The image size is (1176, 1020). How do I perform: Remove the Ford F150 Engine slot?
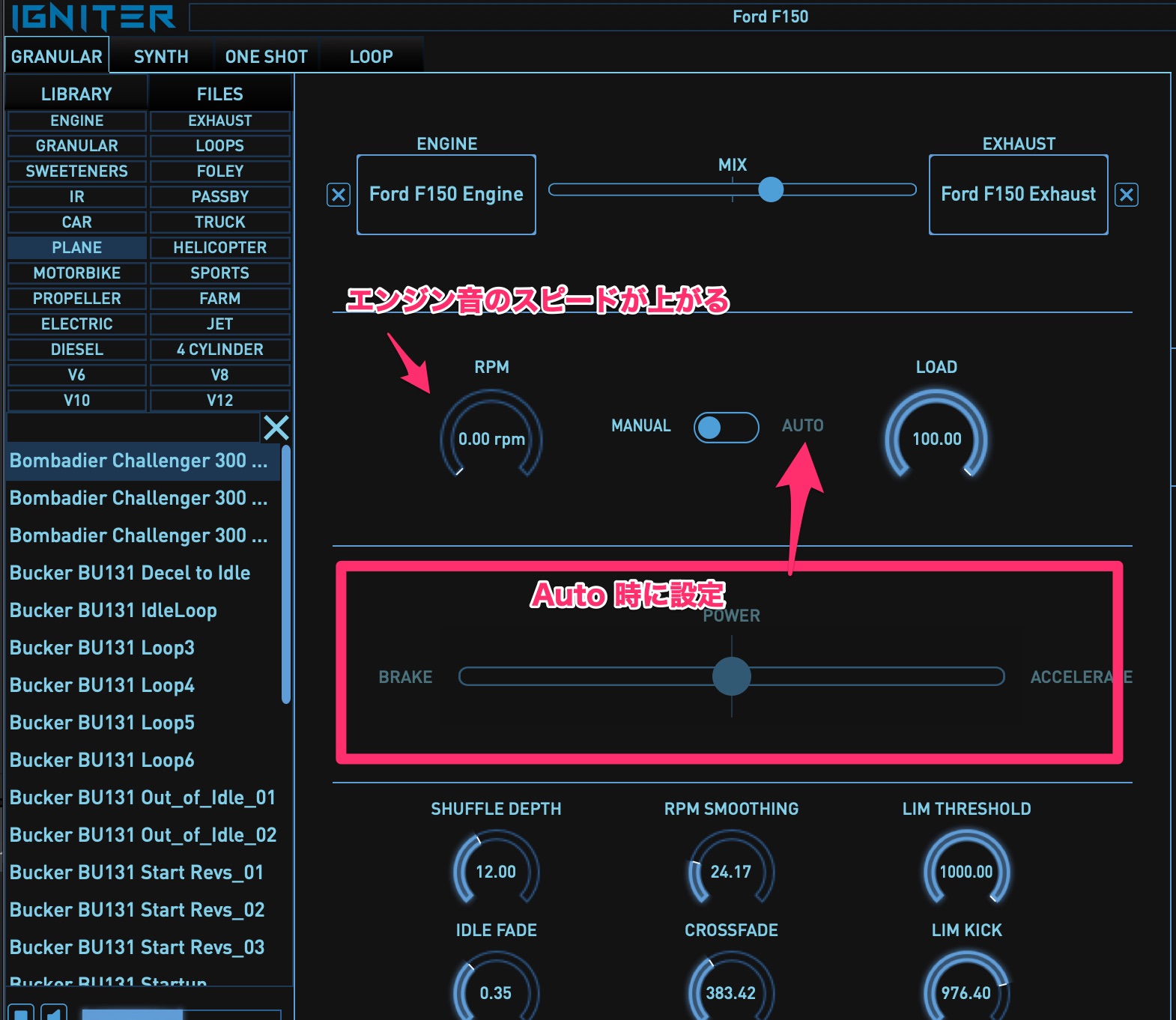pyautogui.click(x=339, y=195)
